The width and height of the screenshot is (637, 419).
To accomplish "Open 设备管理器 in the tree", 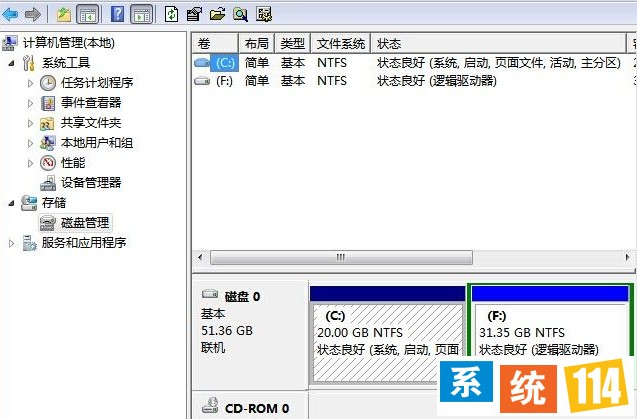I will [x=91, y=182].
